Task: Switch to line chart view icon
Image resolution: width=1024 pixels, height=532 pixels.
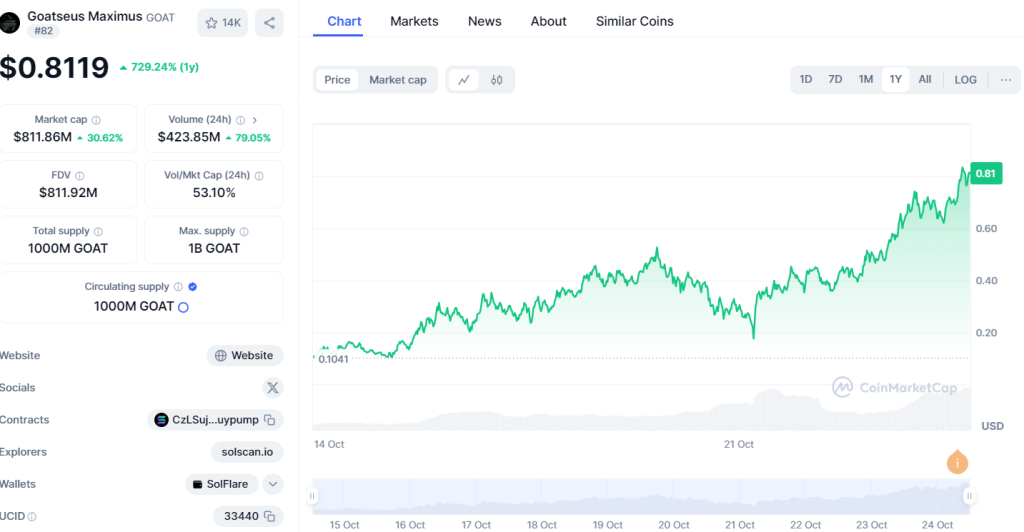Action: point(464,80)
